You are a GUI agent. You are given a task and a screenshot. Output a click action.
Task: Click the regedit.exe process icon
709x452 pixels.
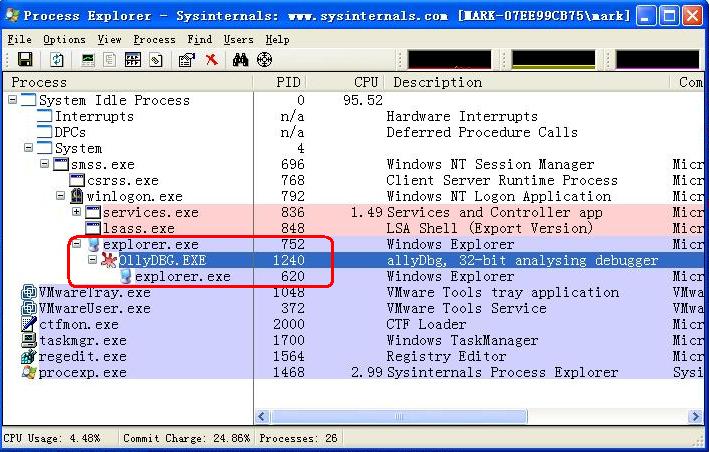pos(29,356)
